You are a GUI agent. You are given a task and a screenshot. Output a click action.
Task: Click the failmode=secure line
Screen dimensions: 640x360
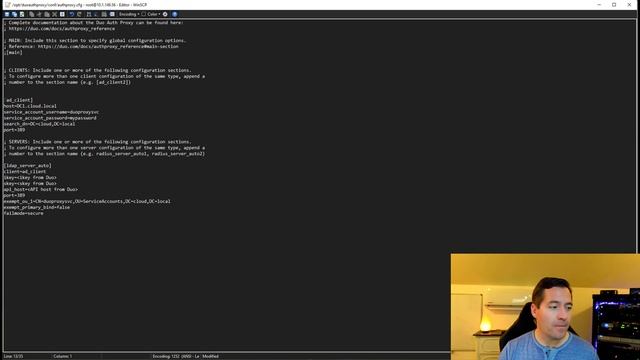pyautogui.click(x=23, y=213)
